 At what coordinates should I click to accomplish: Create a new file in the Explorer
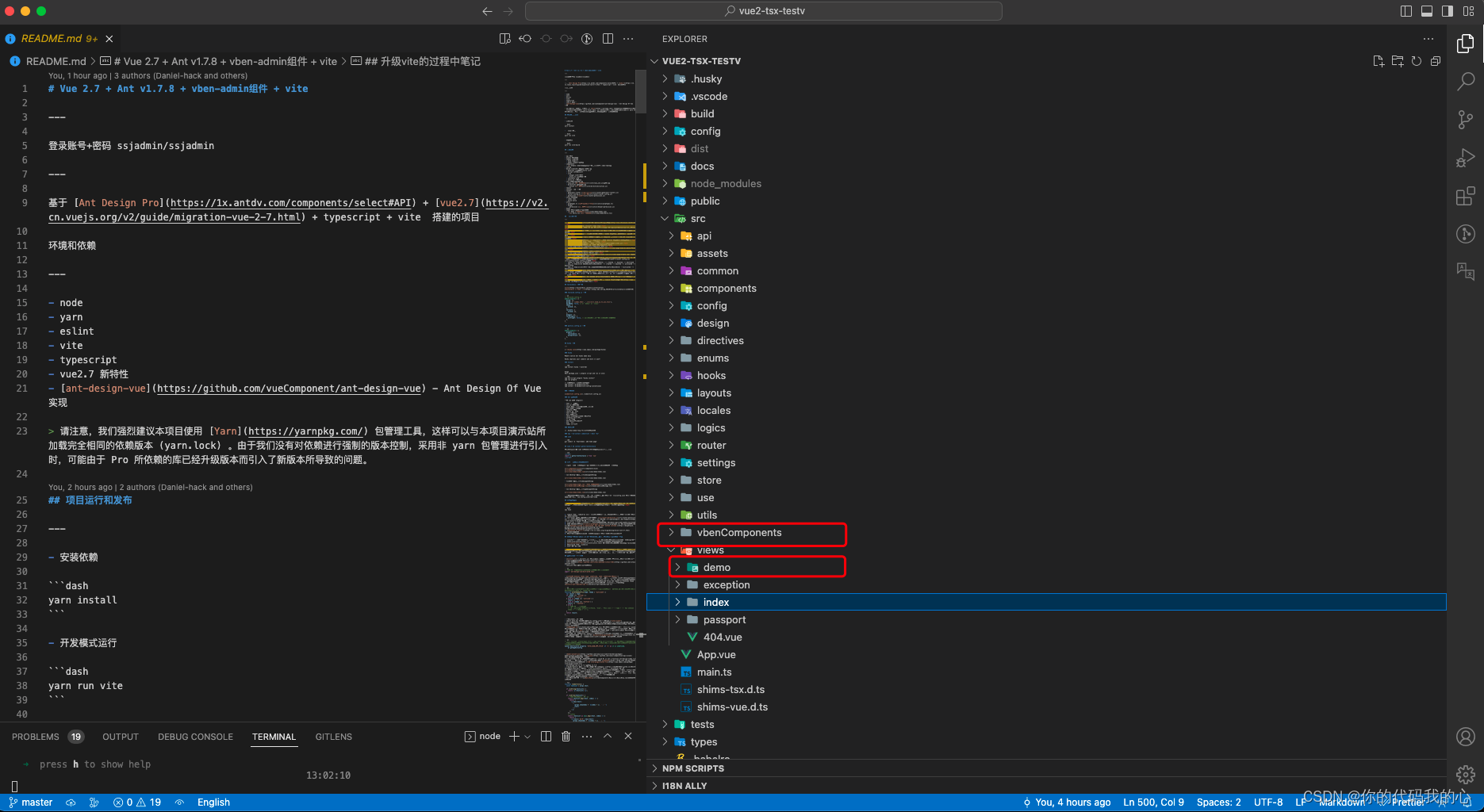(x=1378, y=61)
